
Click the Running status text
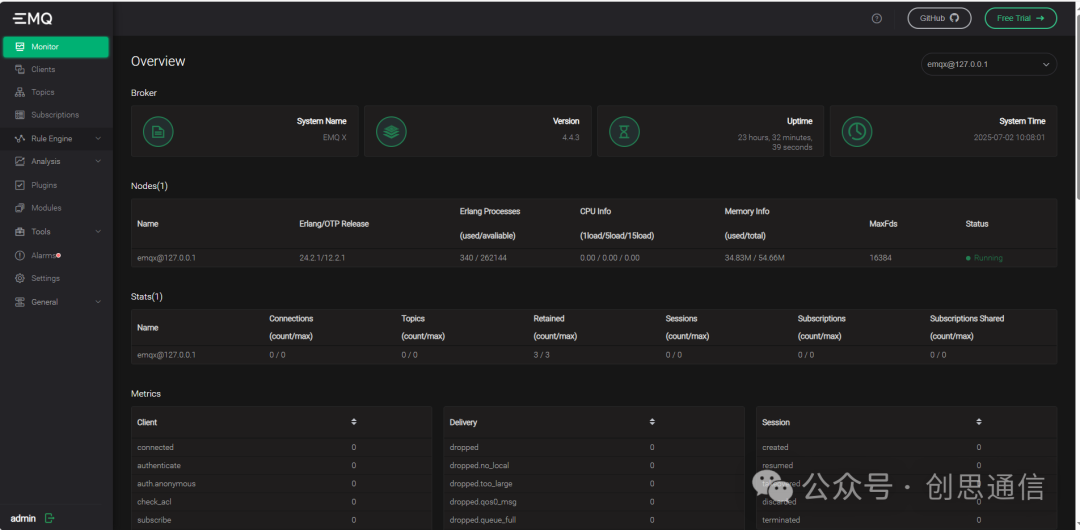point(988,258)
